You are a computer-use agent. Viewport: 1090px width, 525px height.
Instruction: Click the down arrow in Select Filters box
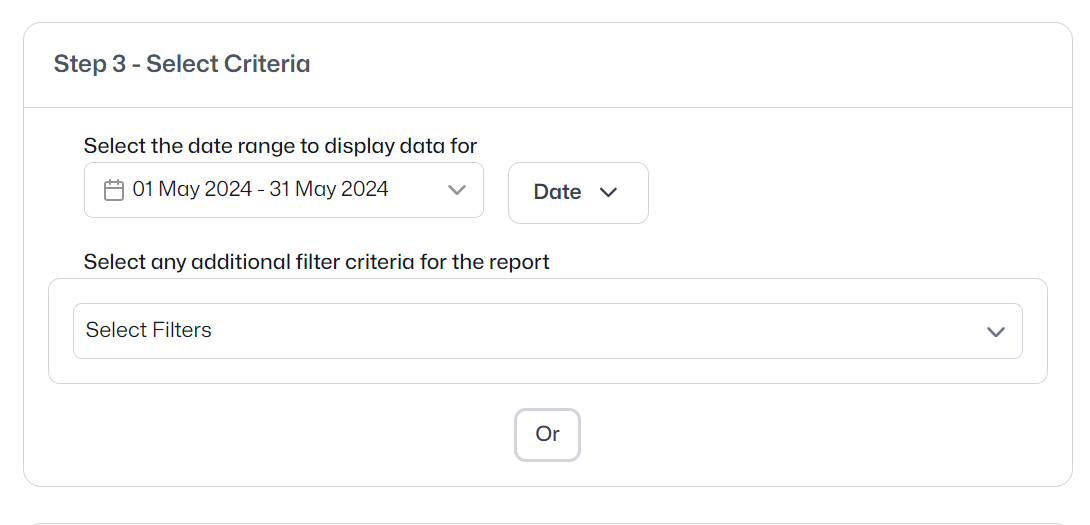coord(996,332)
